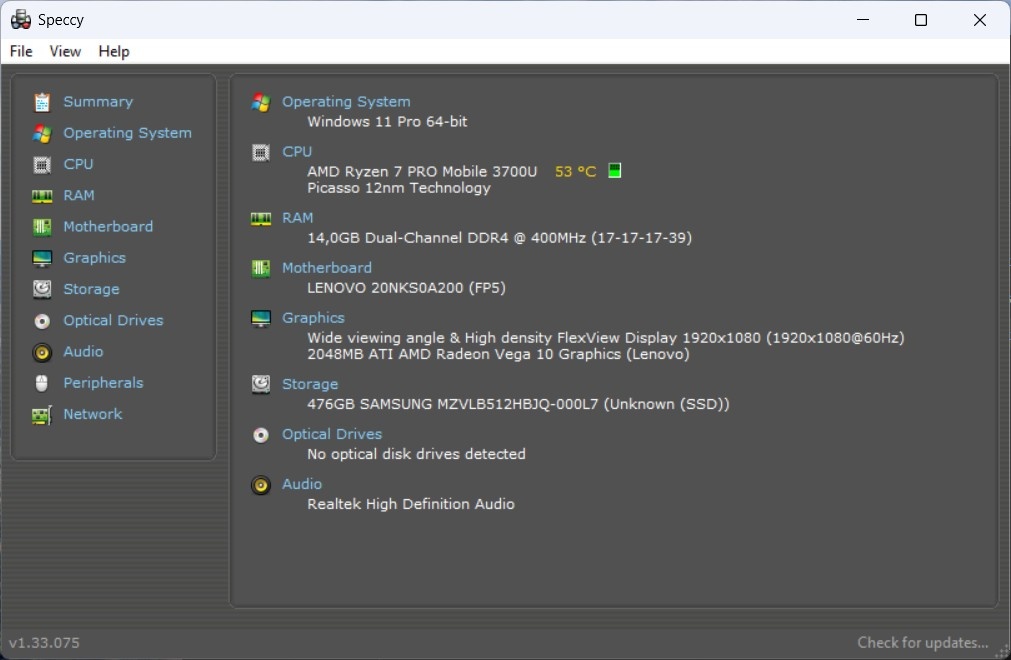Click the Storage drive icon in the sidebar
This screenshot has width=1011, height=660.
tap(42, 289)
